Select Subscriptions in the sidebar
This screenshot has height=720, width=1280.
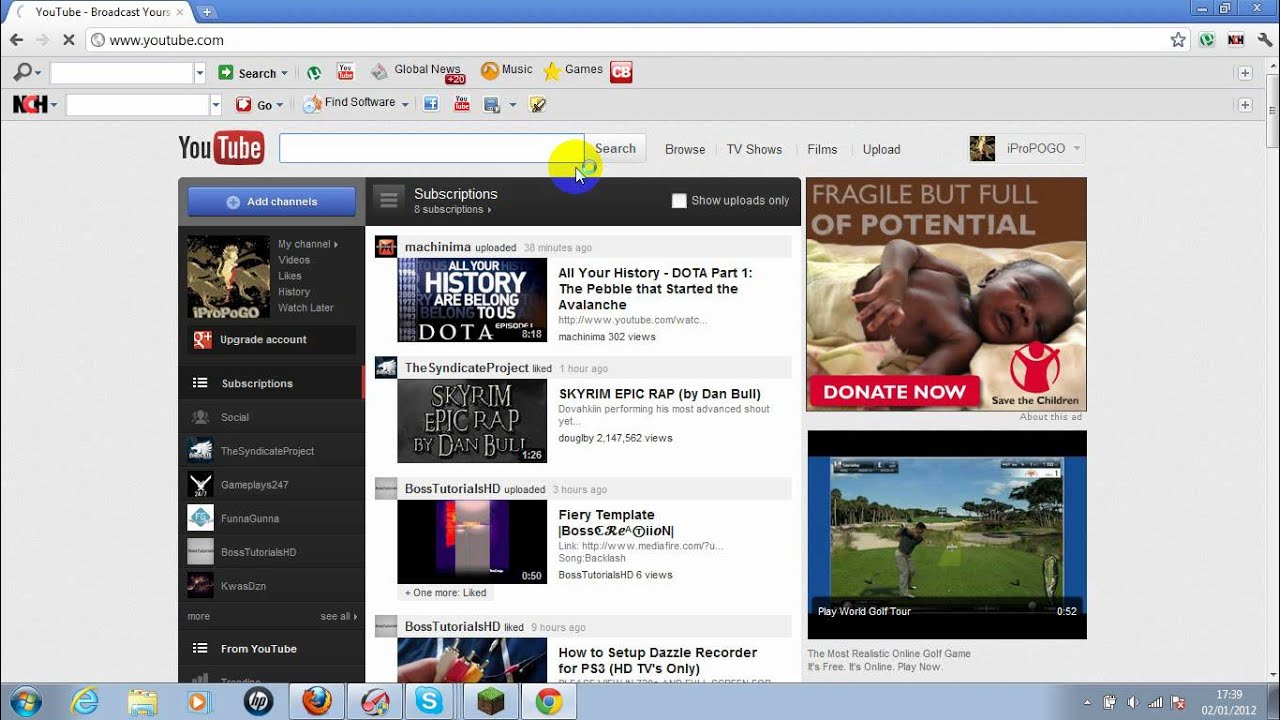coord(271,383)
